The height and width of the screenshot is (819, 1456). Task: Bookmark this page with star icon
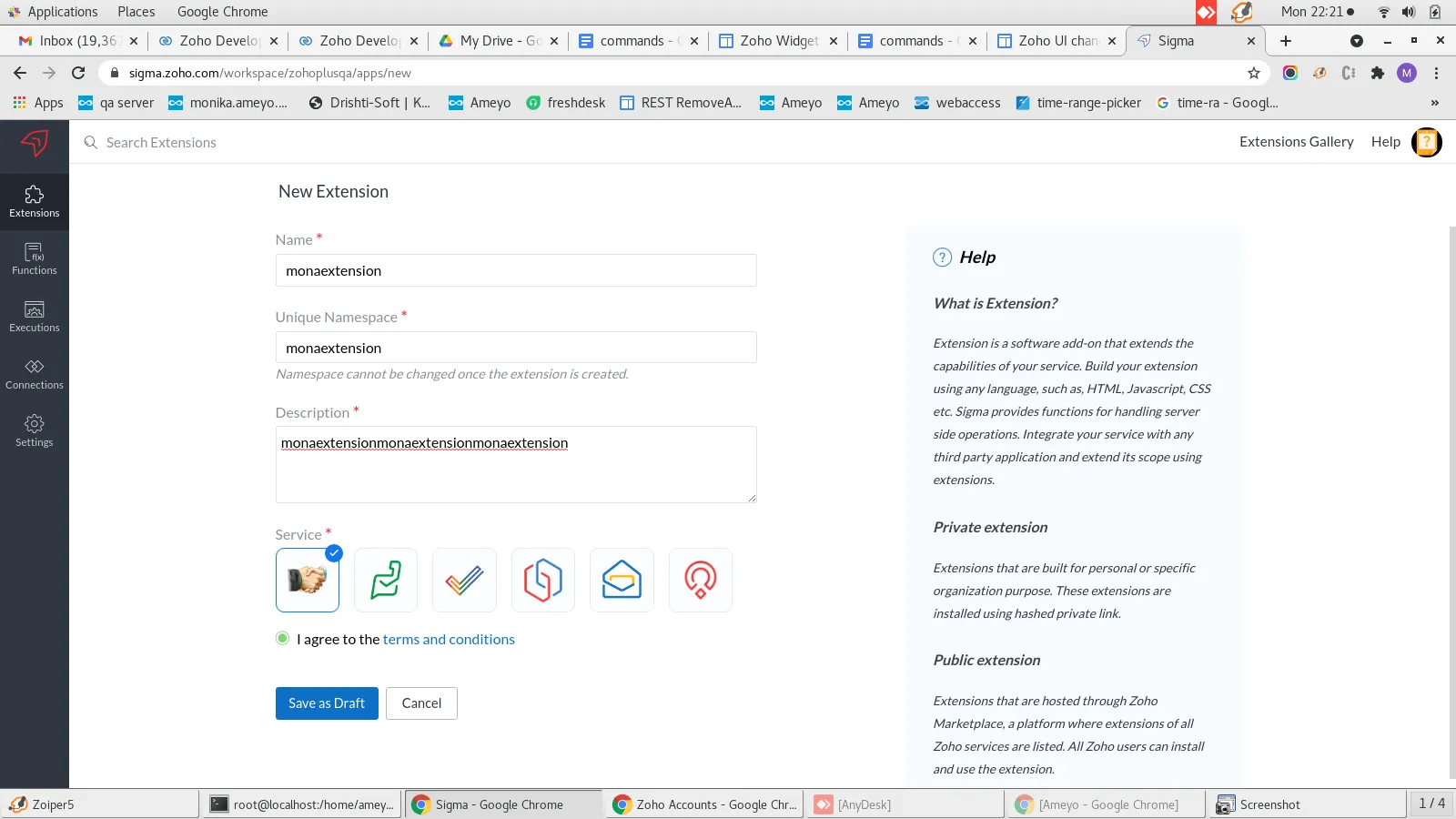(1254, 73)
